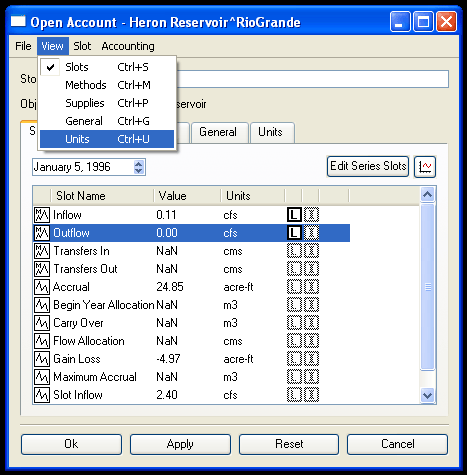Click the slot icon for Gain Loss
Image resolution: width=467 pixels, height=475 pixels.
point(42,359)
